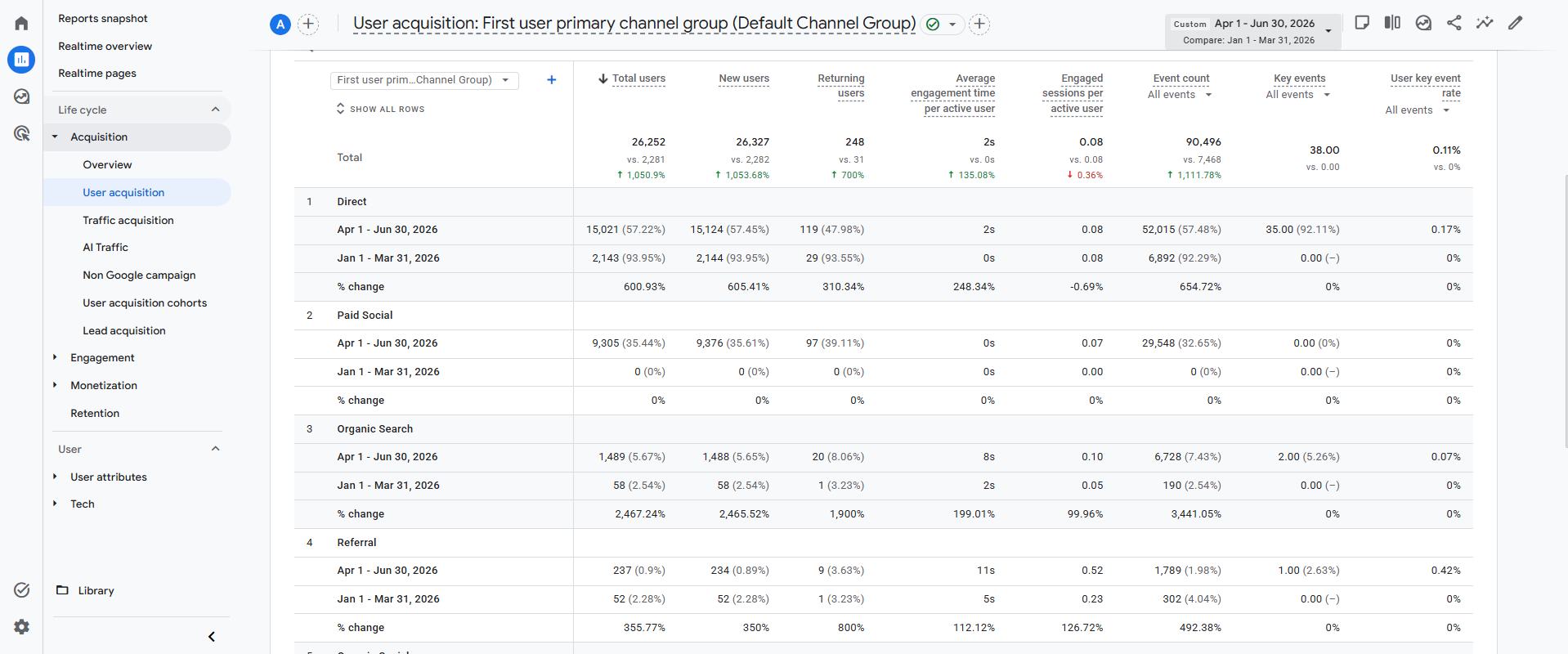Screen dimensions: 1568x654
Task: Open the Advertising icon in left rail
Action: (21, 133)
